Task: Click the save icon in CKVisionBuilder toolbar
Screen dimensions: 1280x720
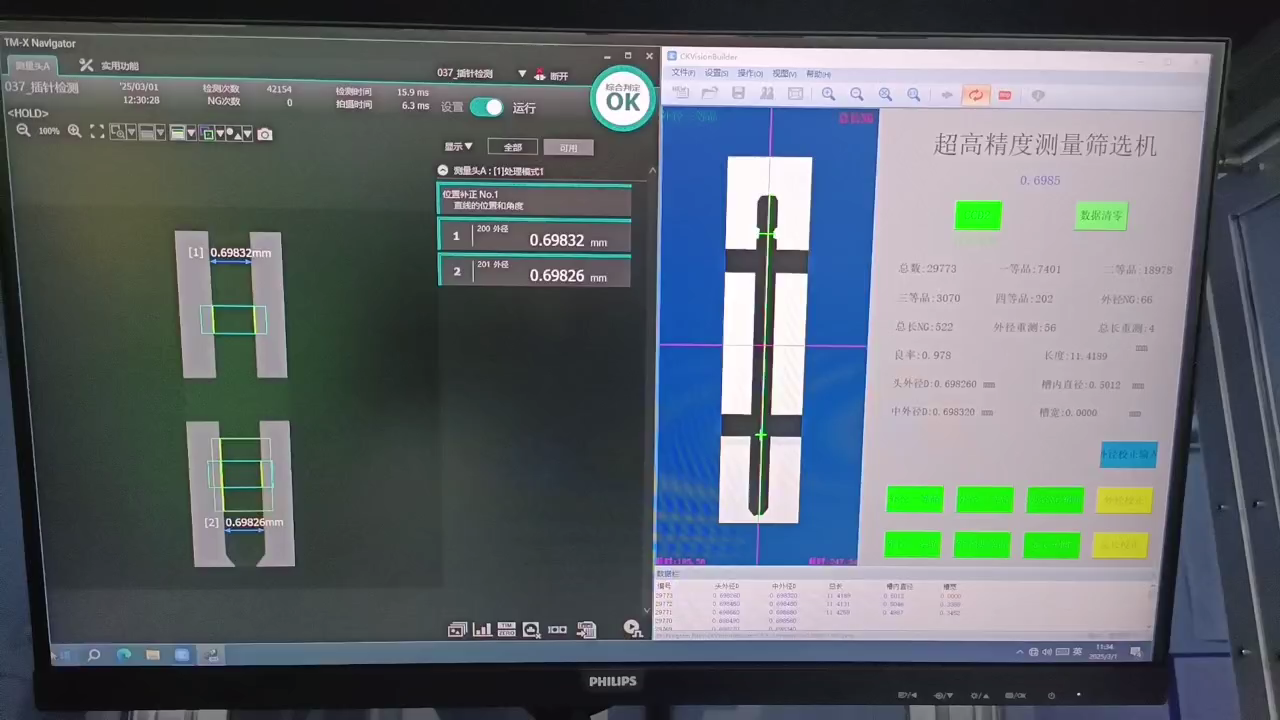Action: point(738,94)
